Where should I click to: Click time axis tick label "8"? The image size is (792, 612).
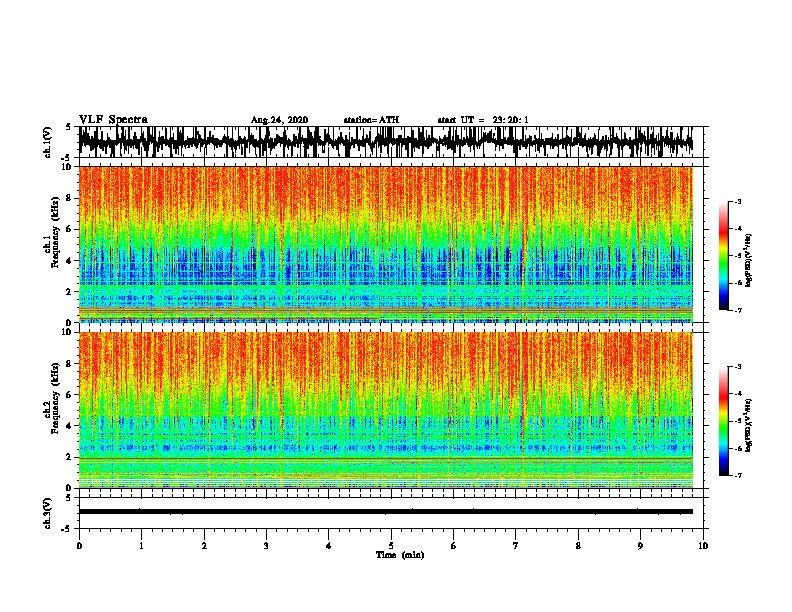point(578,546)
